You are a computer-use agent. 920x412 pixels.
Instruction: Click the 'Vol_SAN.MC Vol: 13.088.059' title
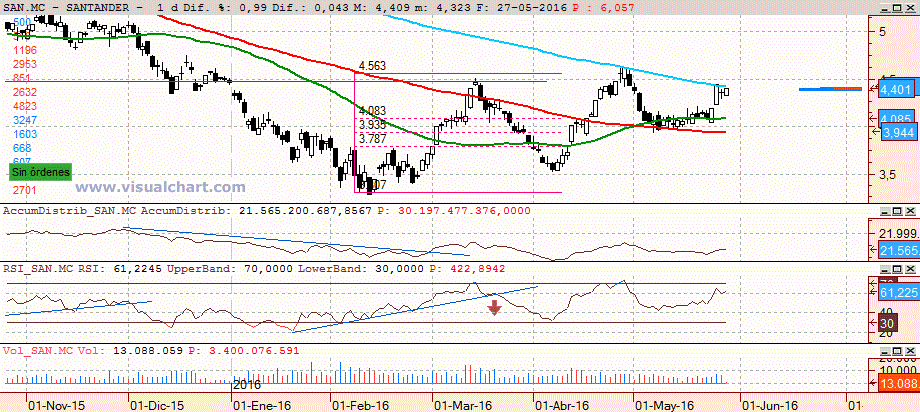coord(93,350)
